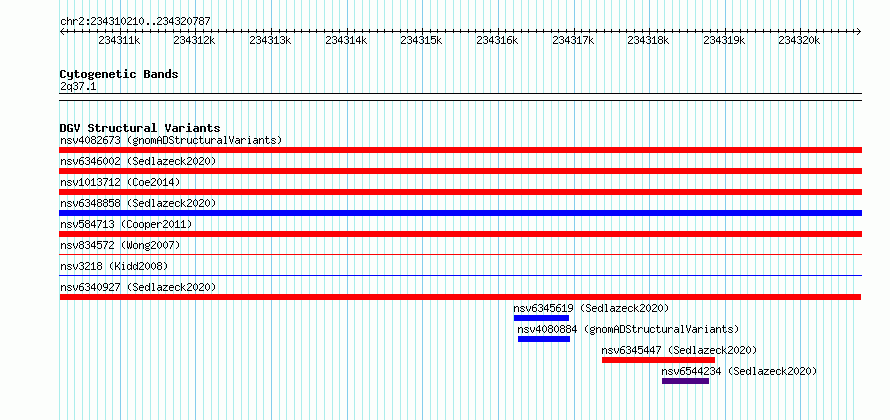The image size is (890, 420).
Task: Open the nsv6345447 (Sedlazeck2020) label
Action: (x=679, y=350)
